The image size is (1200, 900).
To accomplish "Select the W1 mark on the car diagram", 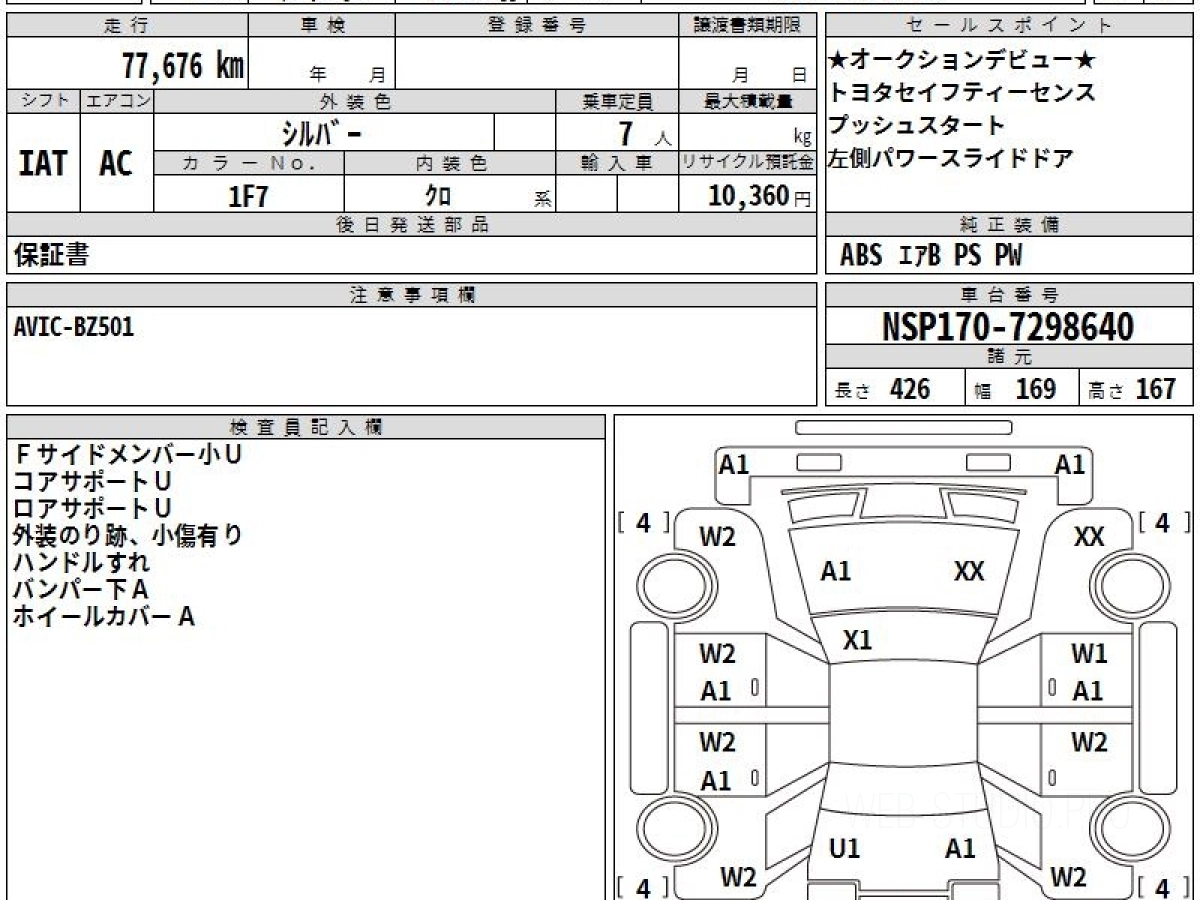I will coord(1089,654).
